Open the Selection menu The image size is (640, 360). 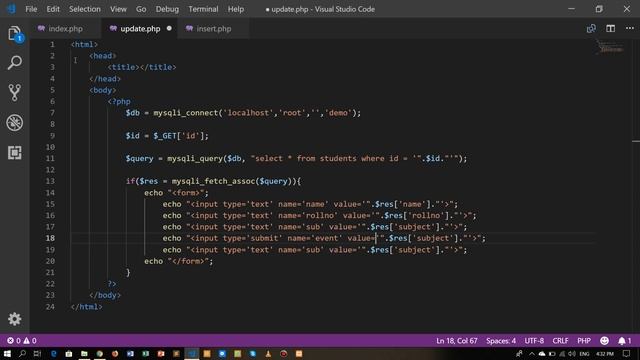pyautogui.click(x=84, y=9)
